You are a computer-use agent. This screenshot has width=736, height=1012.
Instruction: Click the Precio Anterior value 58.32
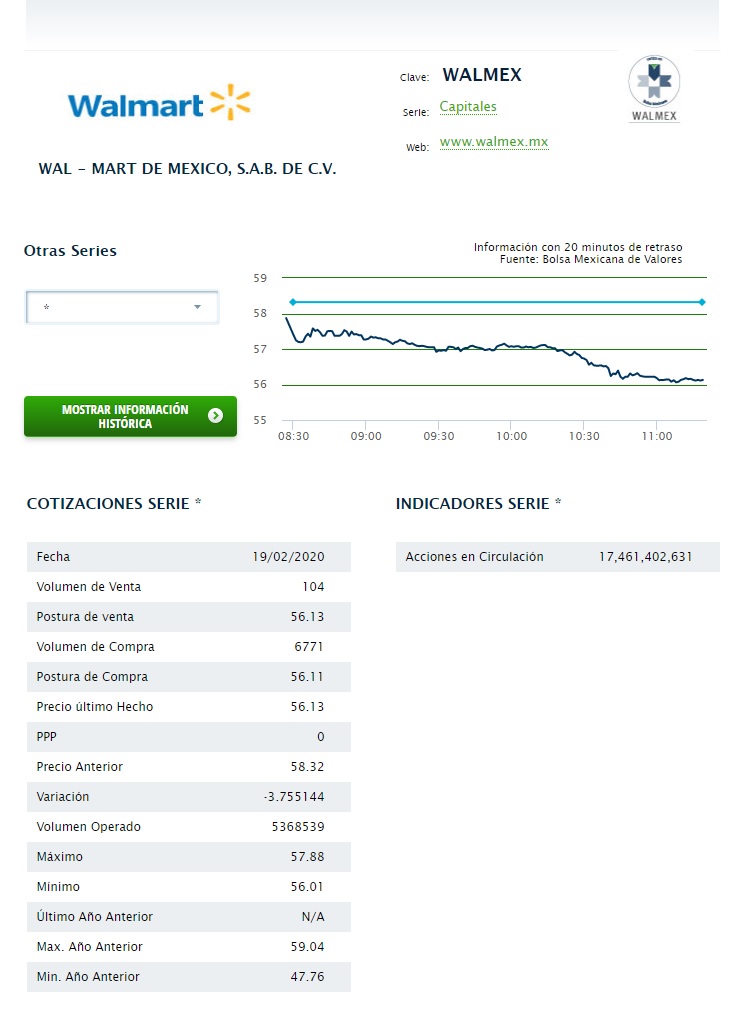pos(307,767)
